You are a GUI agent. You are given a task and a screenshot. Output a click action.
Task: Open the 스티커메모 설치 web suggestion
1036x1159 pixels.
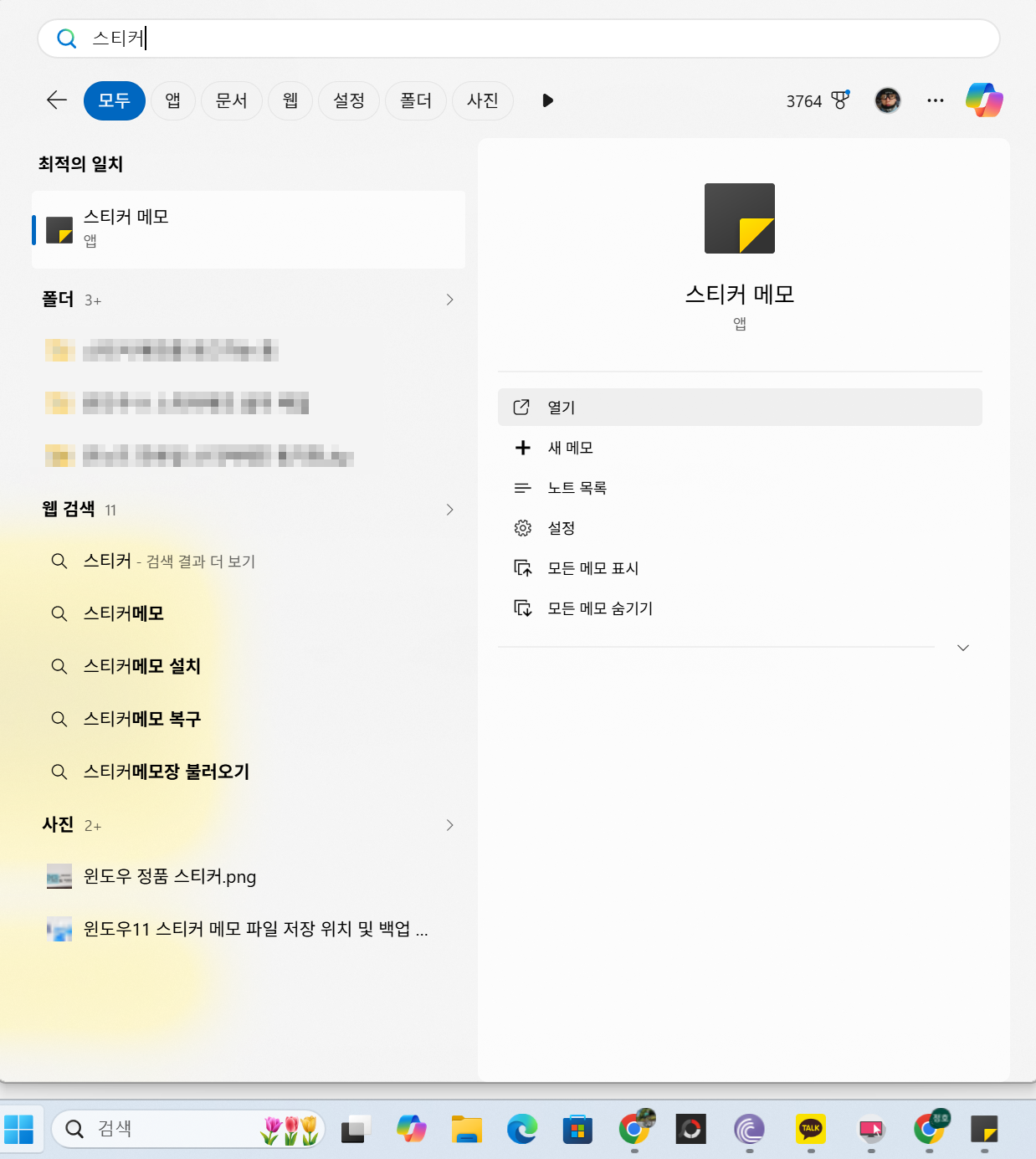142,665
